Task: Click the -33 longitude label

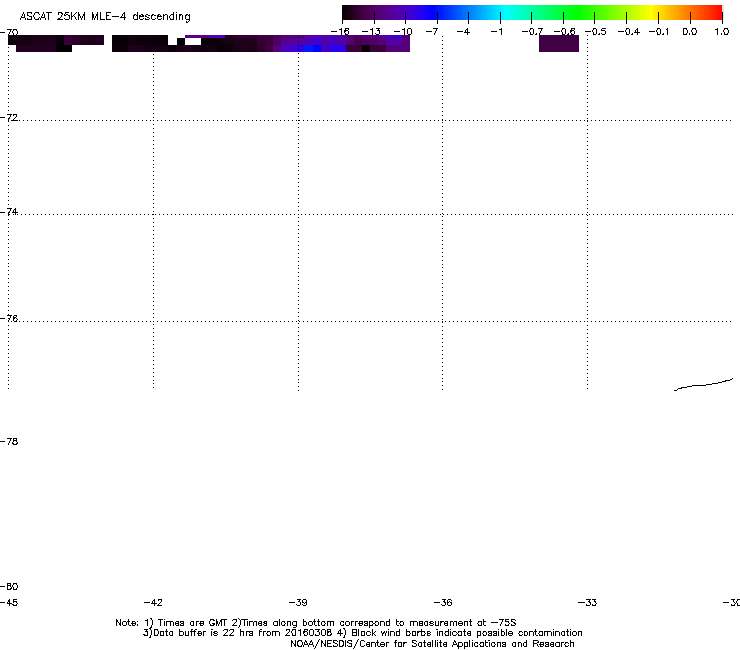Action: [x=588, y=602]
